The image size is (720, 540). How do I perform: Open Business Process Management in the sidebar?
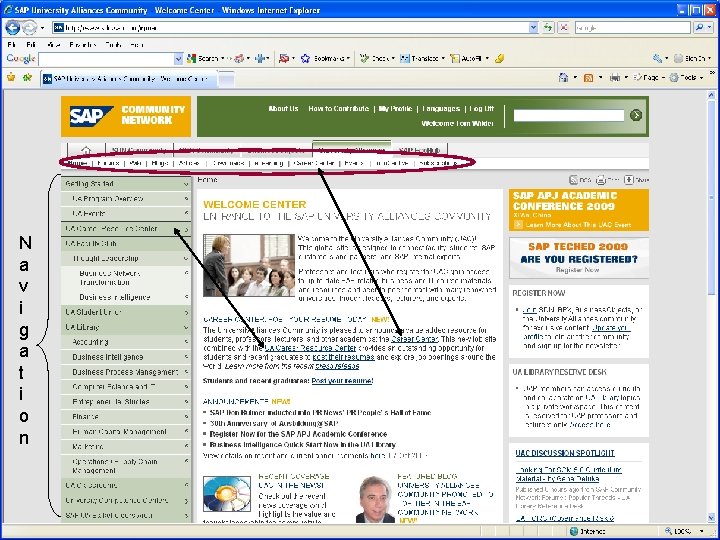(126, 372)
